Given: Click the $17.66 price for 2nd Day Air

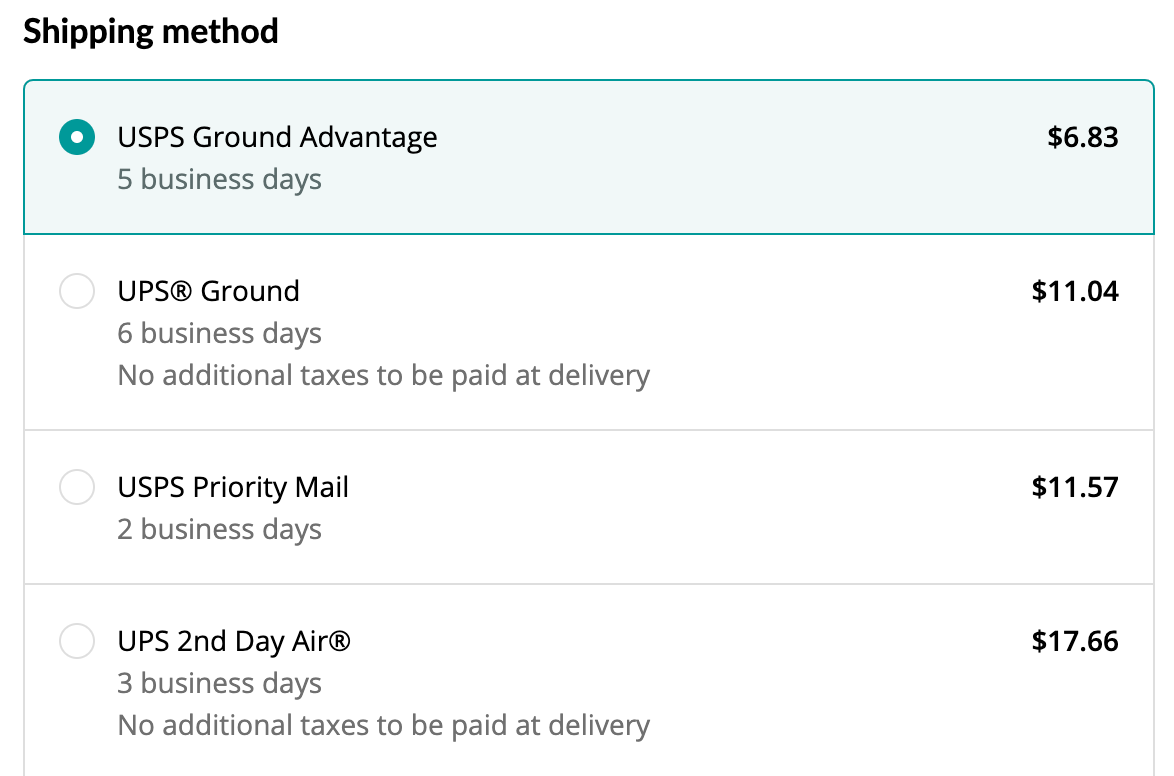Looking at the screenshot, I should [1075, 641].
